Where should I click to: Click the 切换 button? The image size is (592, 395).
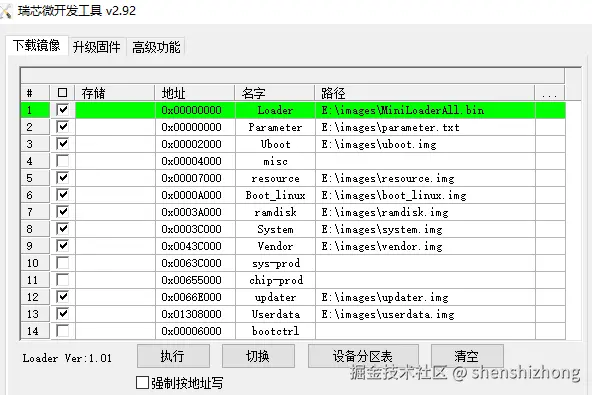tap(258, 356)
